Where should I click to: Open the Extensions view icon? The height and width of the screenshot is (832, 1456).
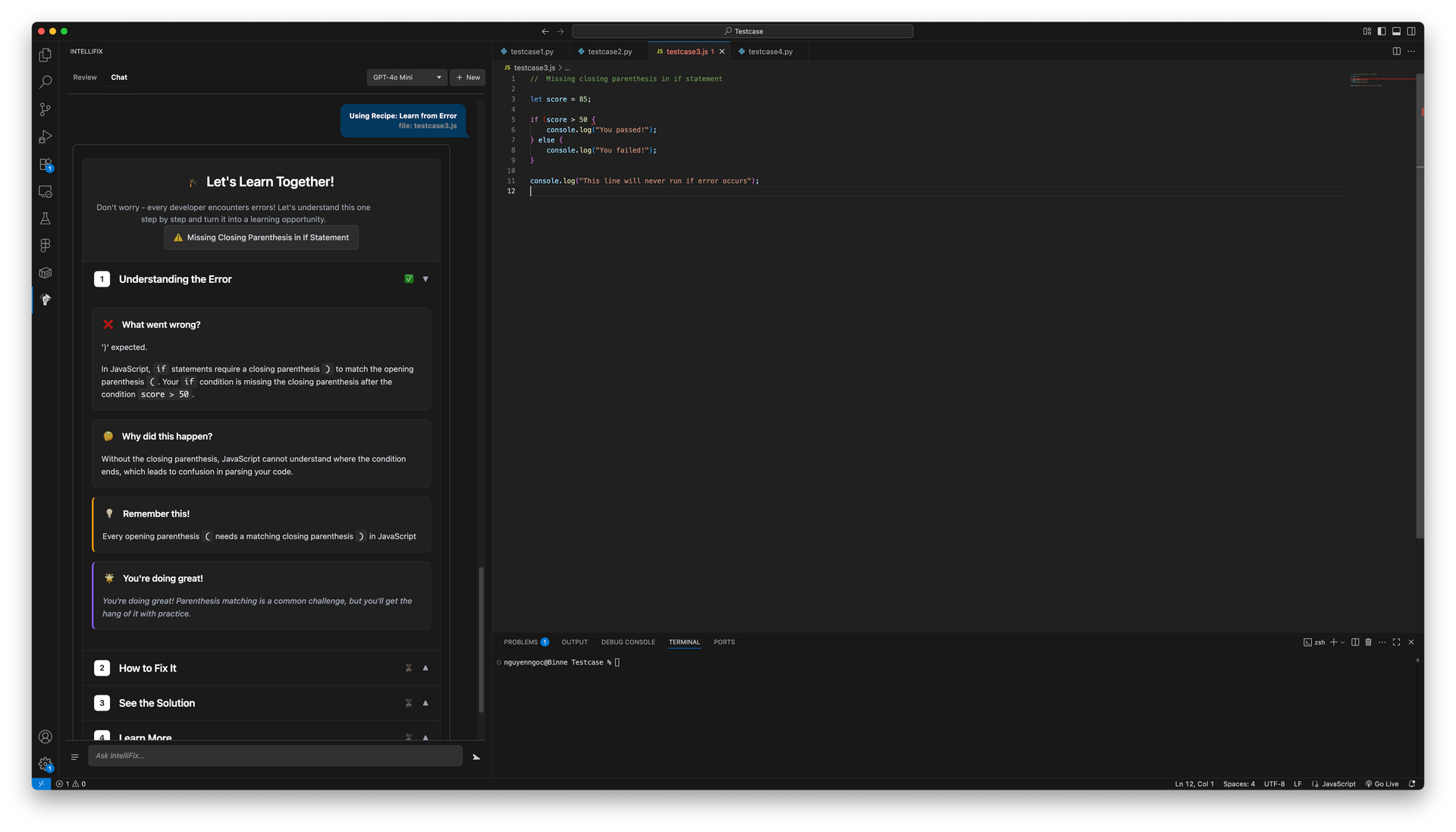[x=45, y=164]
